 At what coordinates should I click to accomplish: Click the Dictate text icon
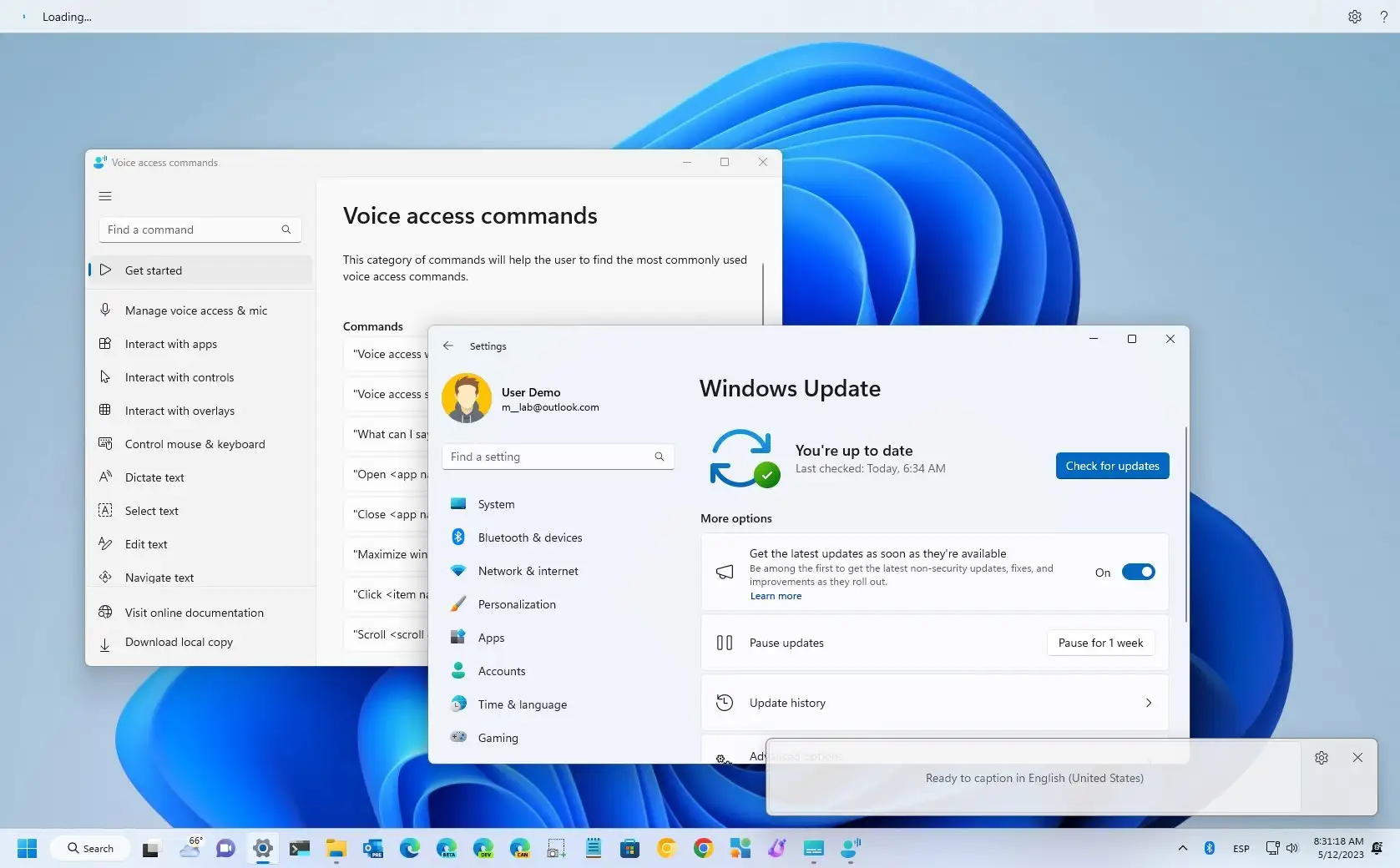[x=105, y=477]
